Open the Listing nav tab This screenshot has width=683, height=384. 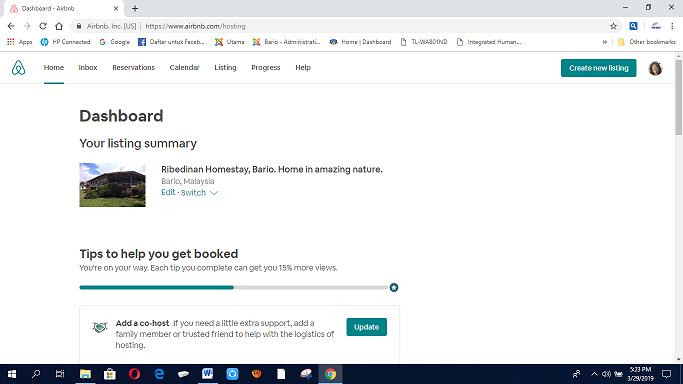225,67
